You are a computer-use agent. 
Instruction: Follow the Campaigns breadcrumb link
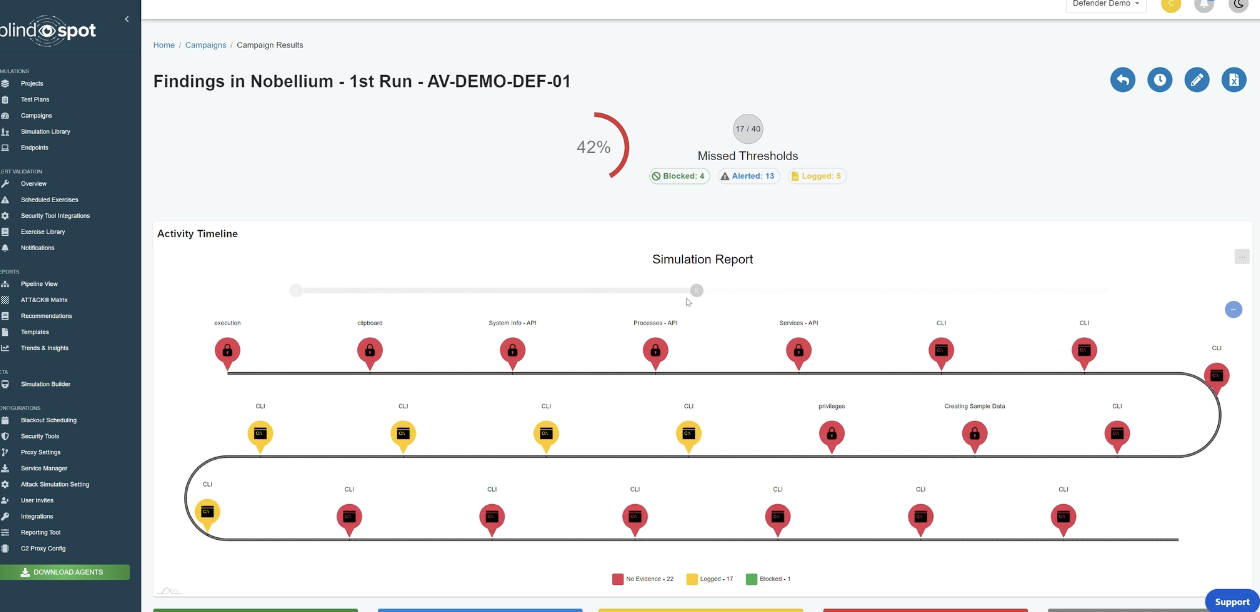pos(203,45)
